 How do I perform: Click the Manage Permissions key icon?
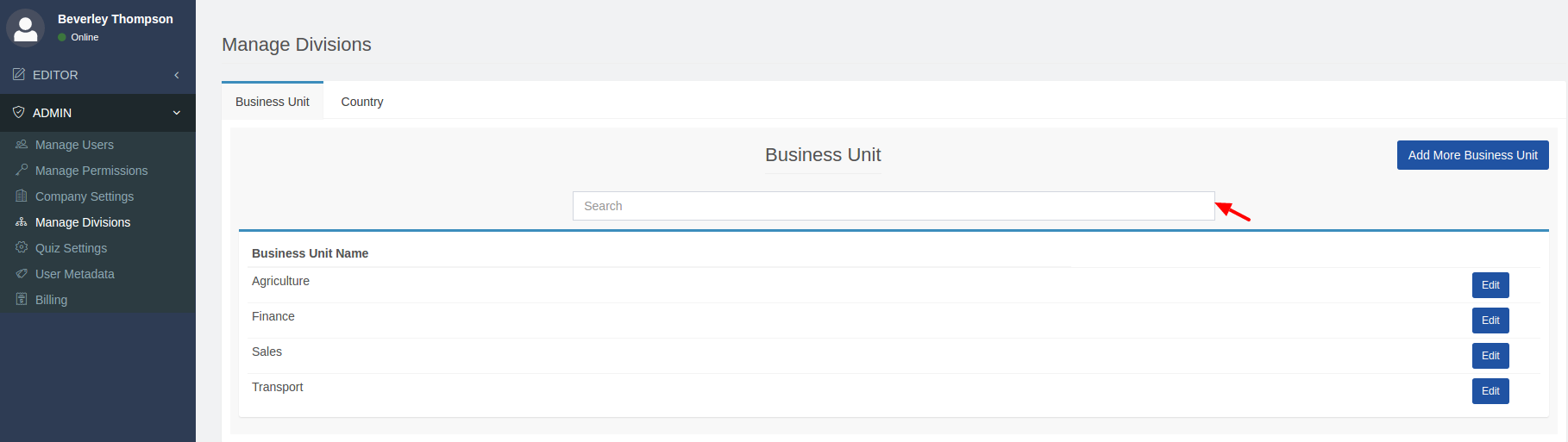point(22,171)
